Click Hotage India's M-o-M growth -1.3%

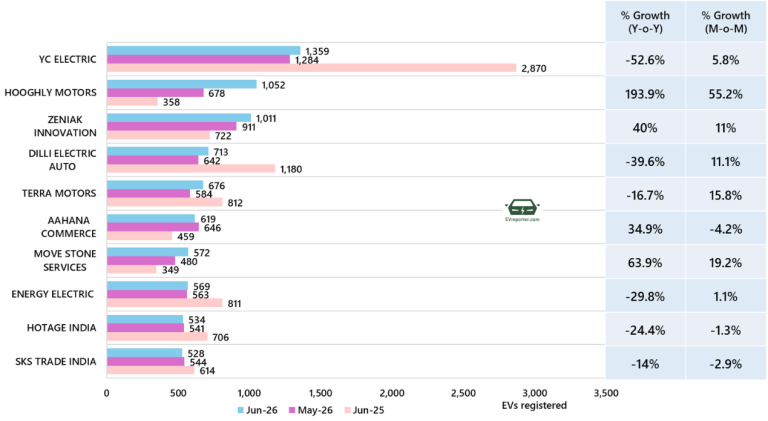(726, 330)
